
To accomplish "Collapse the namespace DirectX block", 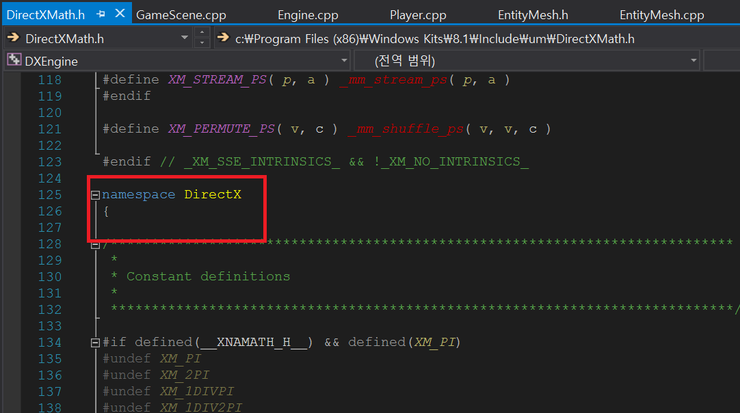I will click(x=95, y=195).
